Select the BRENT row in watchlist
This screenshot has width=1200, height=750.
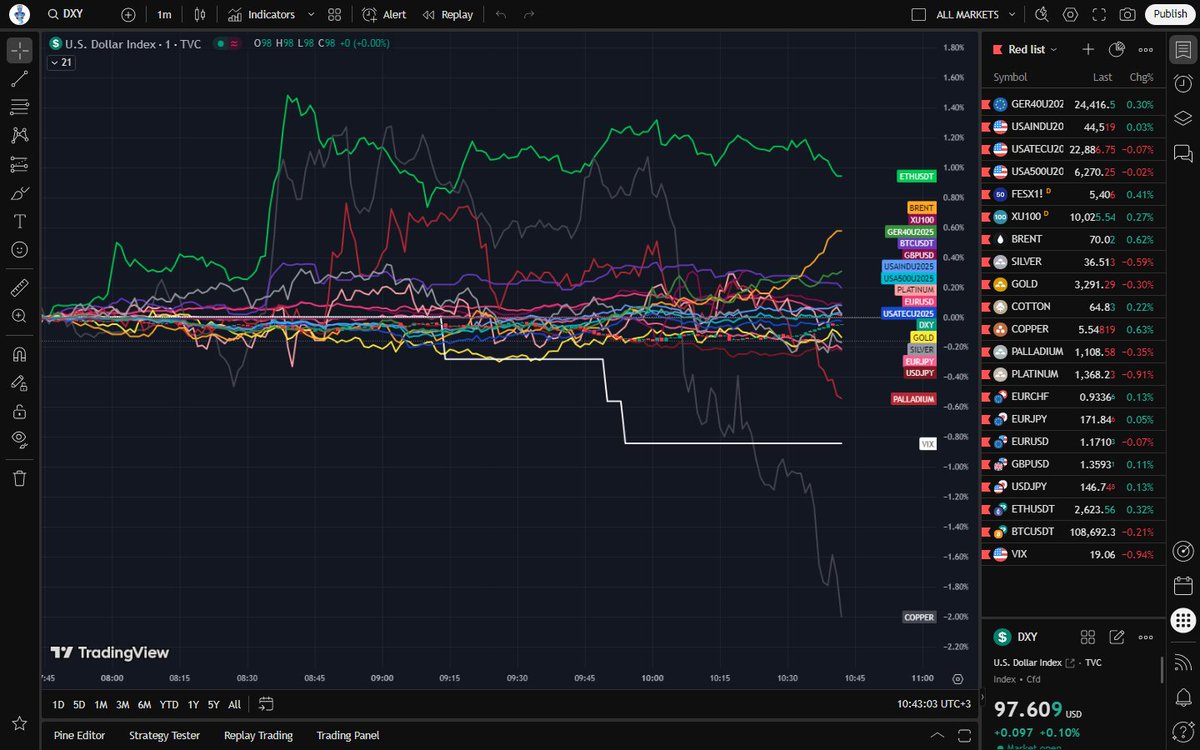click(x=1073, y=239)
